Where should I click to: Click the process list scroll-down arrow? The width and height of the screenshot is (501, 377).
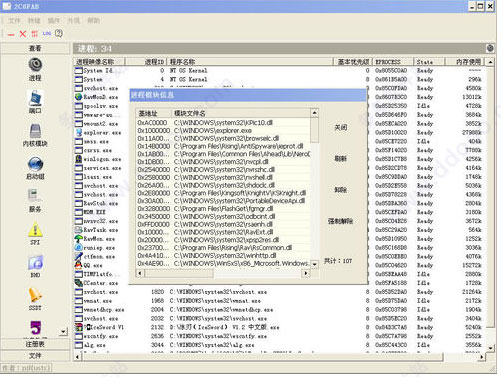click(x=490, y=348)
